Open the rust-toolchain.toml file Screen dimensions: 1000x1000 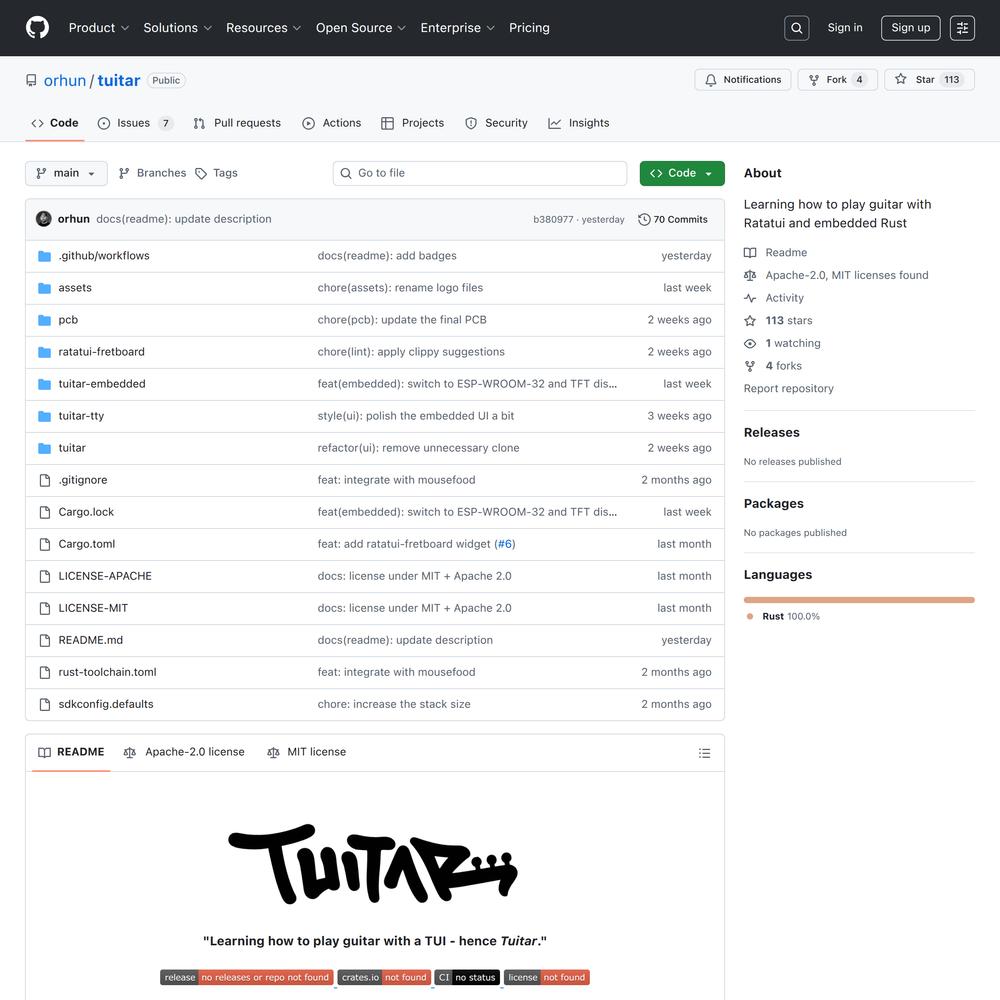pyautogui.click(x=107, y=672)
